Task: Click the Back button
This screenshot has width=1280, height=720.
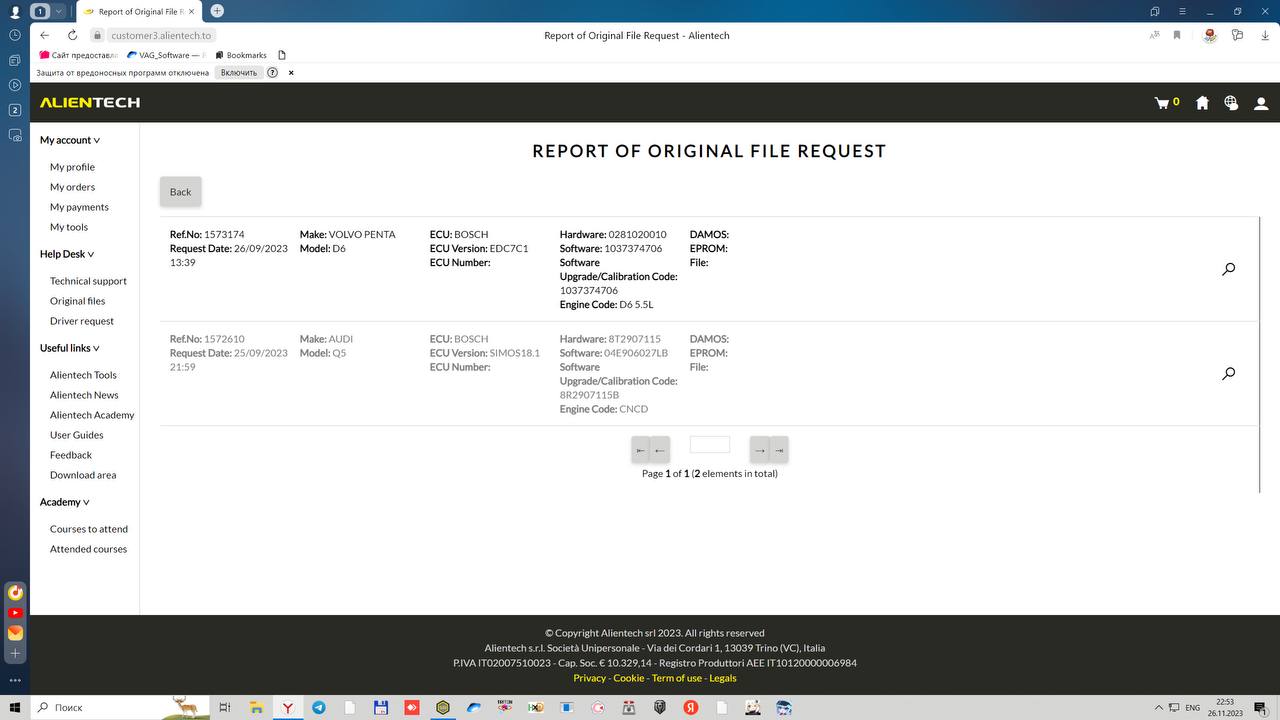Action: tap(180, 192)
